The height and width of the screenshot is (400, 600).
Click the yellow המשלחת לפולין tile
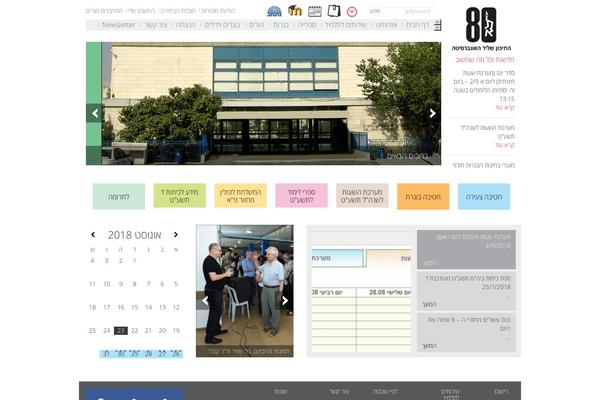click(240, 196)
